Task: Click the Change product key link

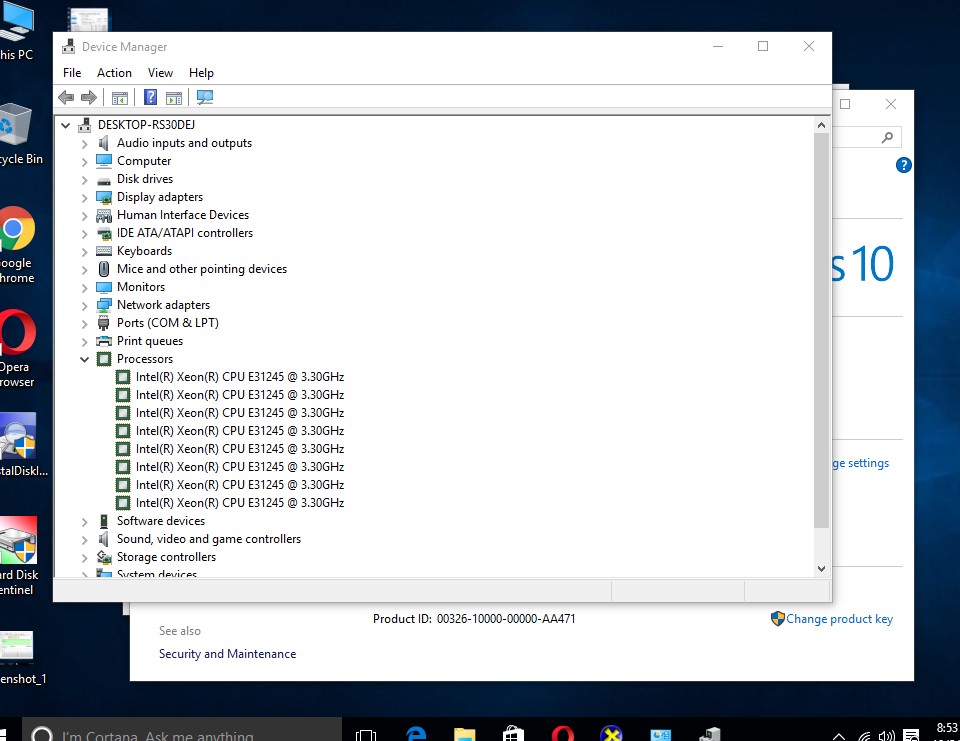Action: tap(839, 619)
